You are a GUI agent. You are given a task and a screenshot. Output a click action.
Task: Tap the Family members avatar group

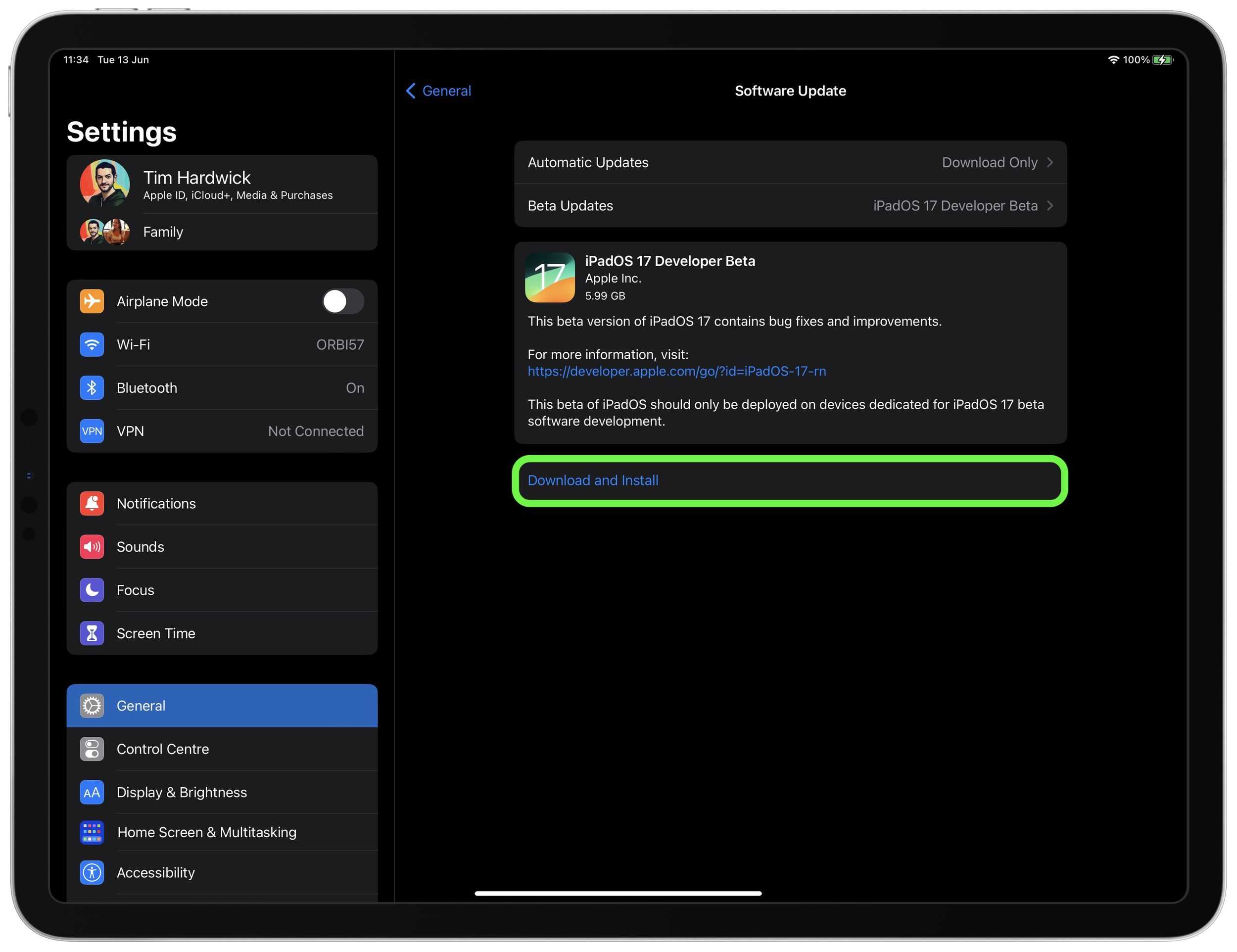click(105, 232)
